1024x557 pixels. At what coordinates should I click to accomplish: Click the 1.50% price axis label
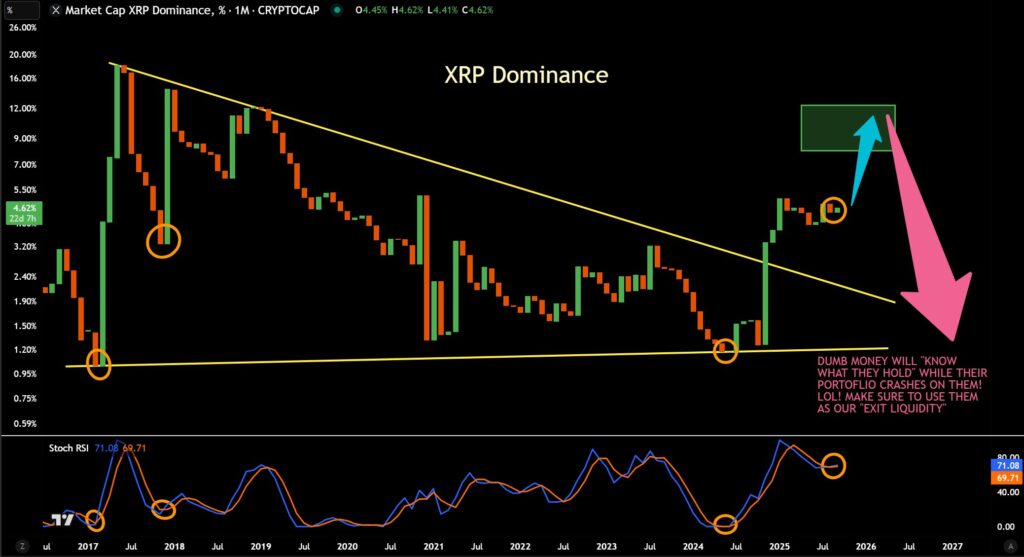tap(25, 326)
